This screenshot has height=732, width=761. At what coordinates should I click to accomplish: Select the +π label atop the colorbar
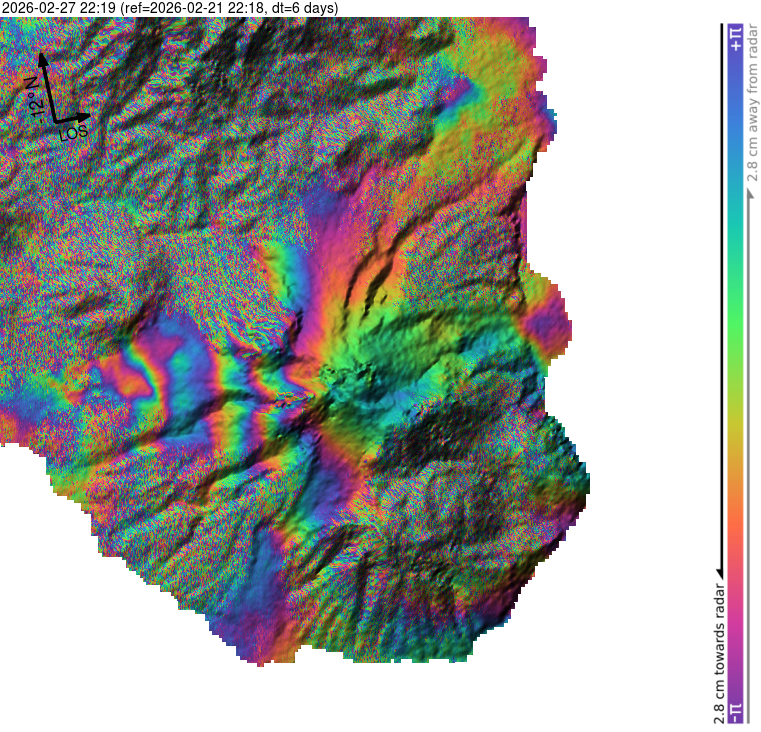click(x=735, y=36)
